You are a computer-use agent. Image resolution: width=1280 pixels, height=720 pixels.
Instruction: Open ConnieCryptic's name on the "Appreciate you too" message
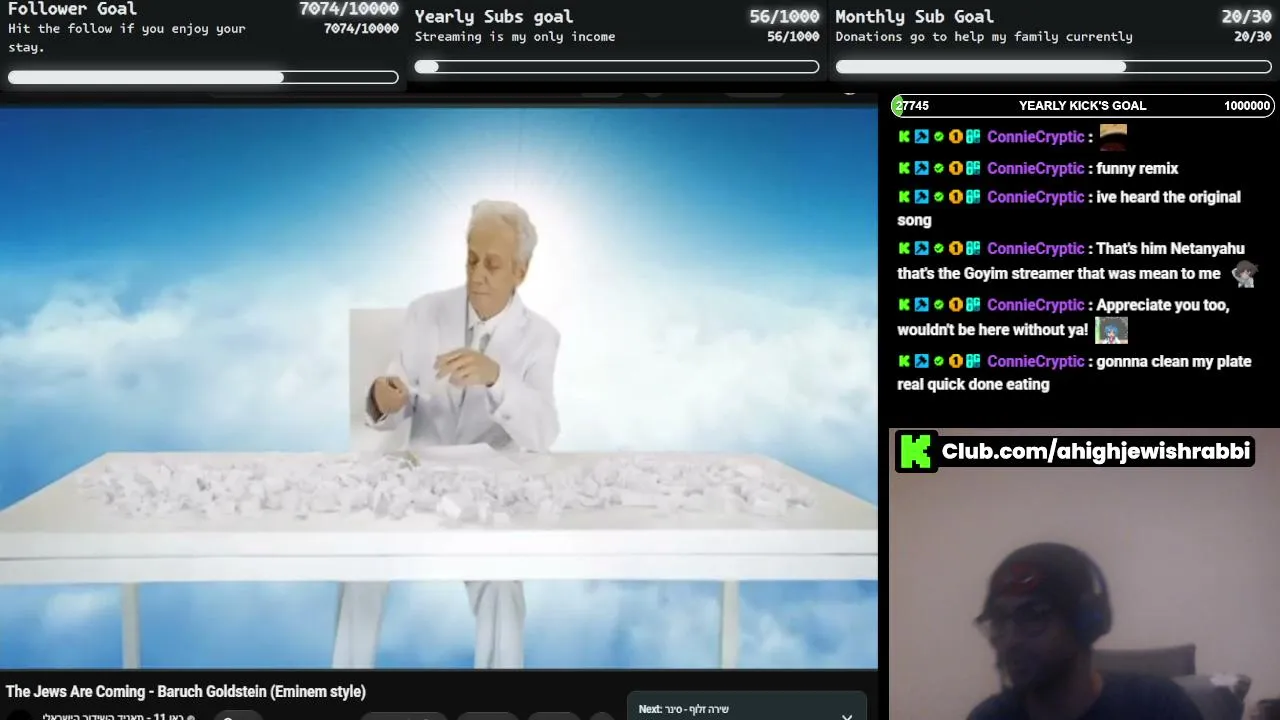tap(1035, 305)
